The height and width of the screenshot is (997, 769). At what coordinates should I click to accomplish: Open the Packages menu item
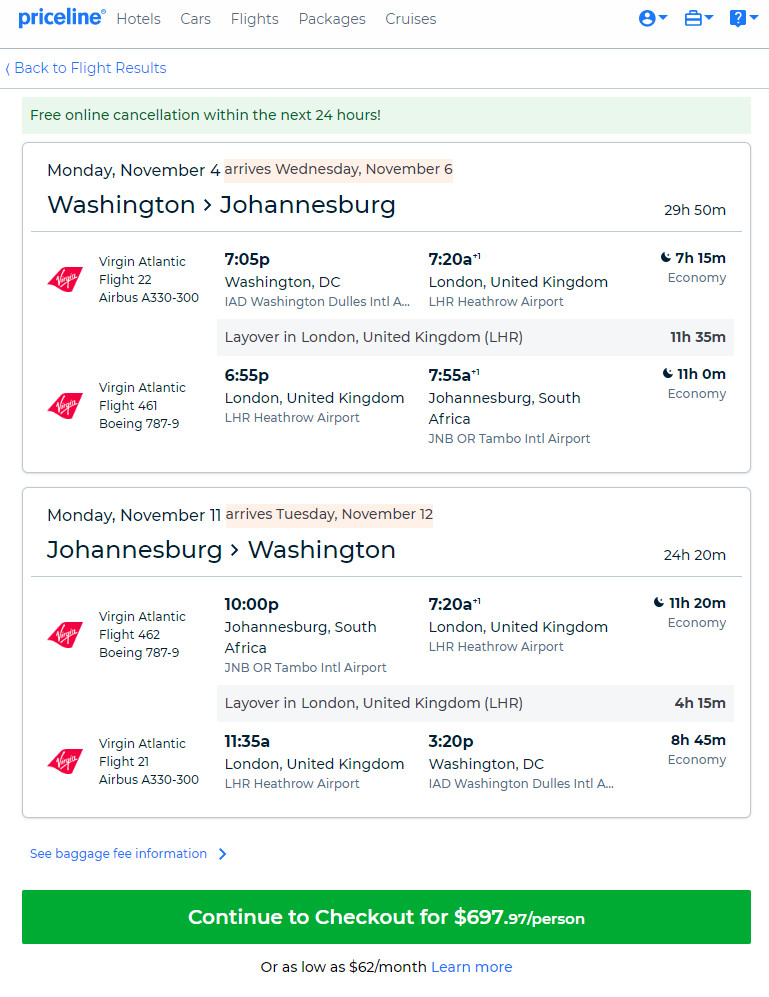332,19
